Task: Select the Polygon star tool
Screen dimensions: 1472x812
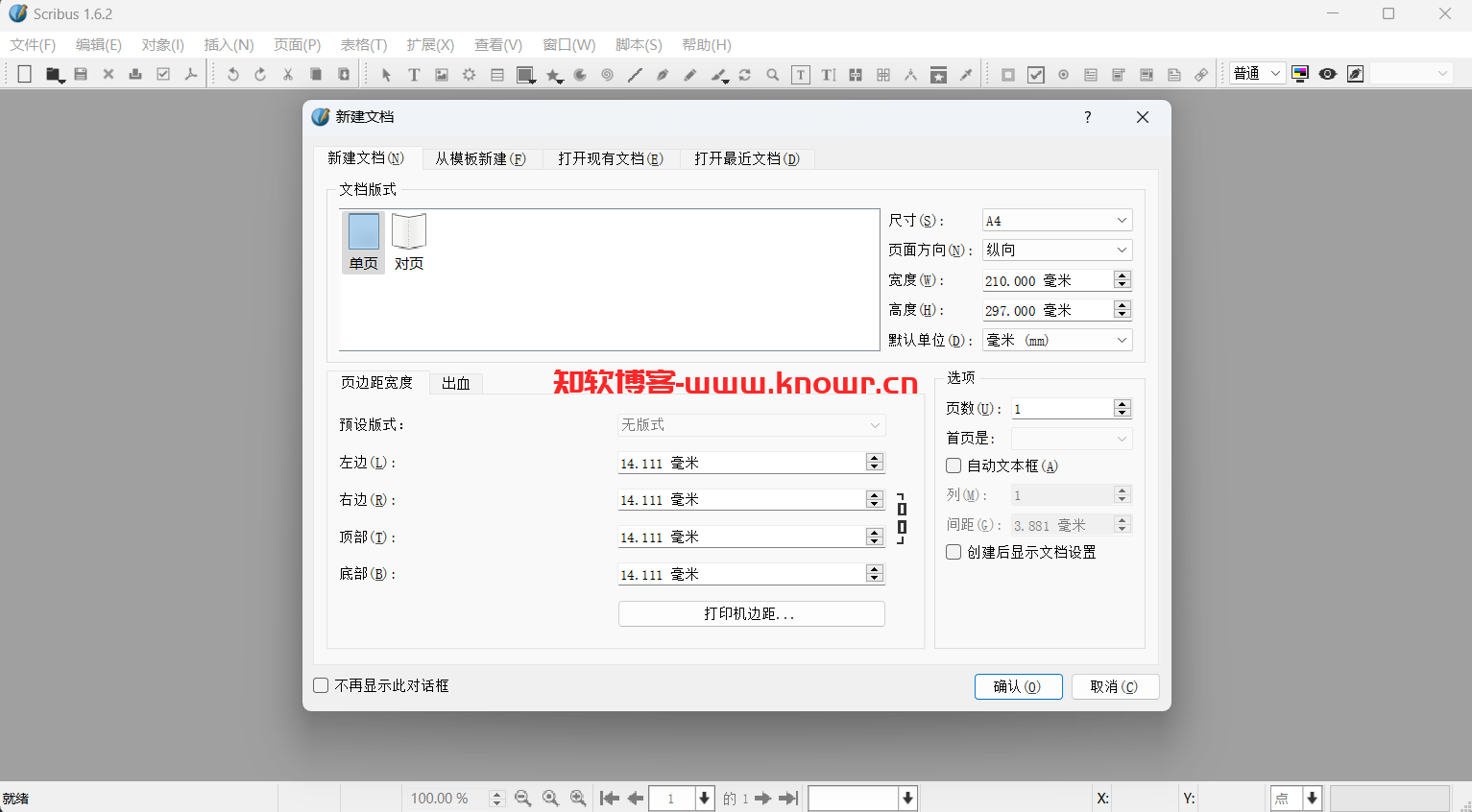Action: (x=552, y=74)
